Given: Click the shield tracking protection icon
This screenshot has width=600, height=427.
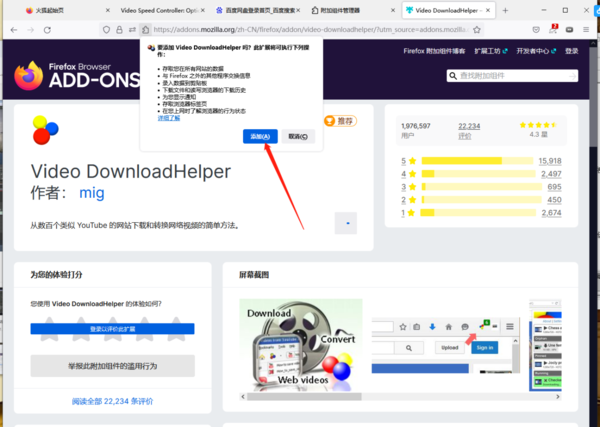Looking at the screenshot, I should point(106,29).
